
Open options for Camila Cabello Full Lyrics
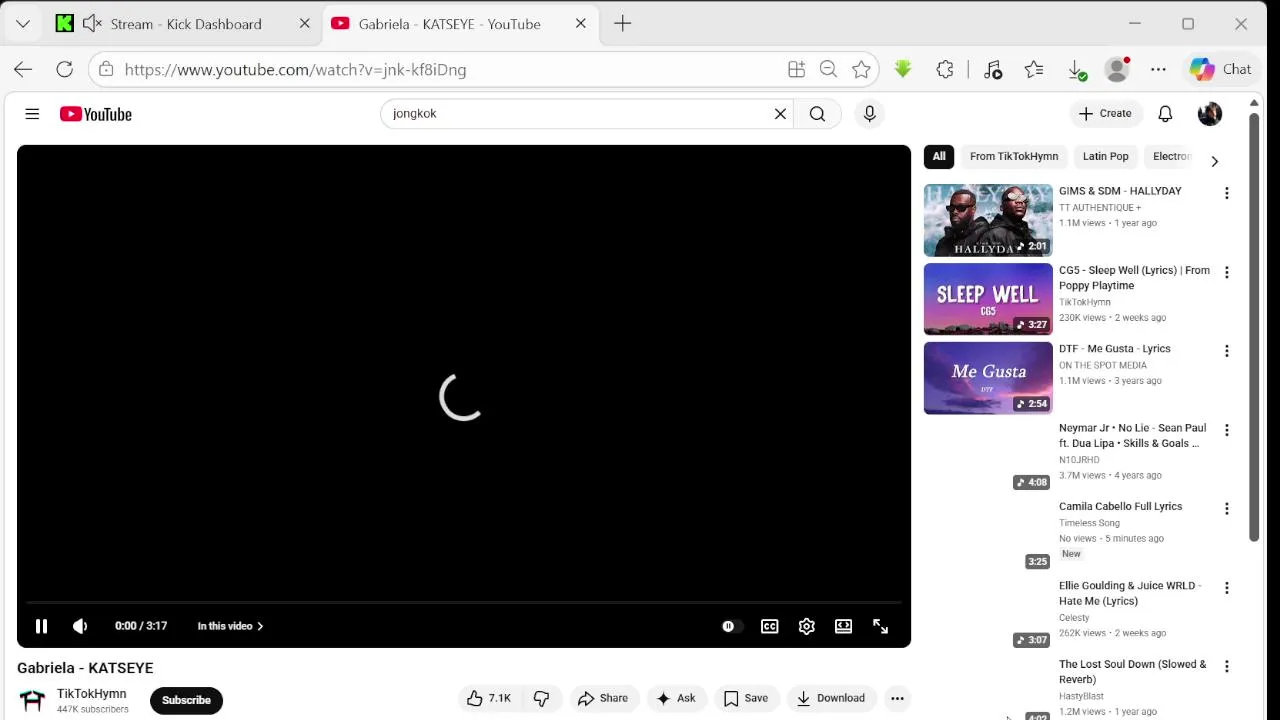pyautogui.click(x=1226, y=509)
